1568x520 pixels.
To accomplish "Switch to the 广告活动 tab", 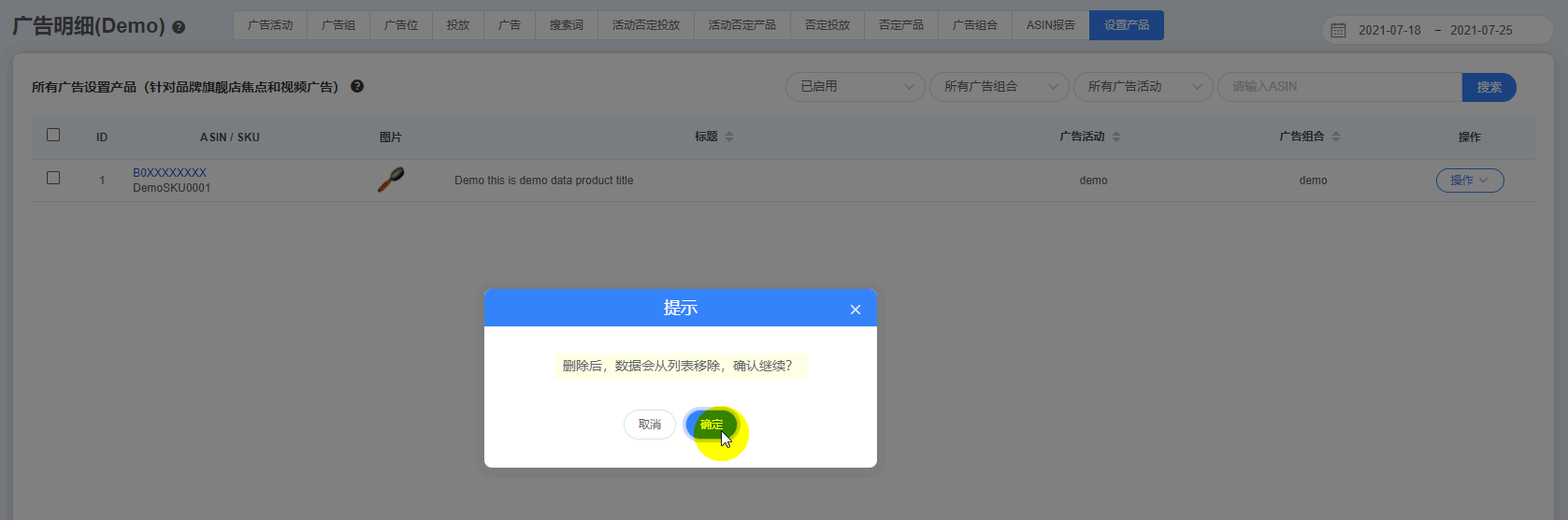I will [x=270, y=25].
